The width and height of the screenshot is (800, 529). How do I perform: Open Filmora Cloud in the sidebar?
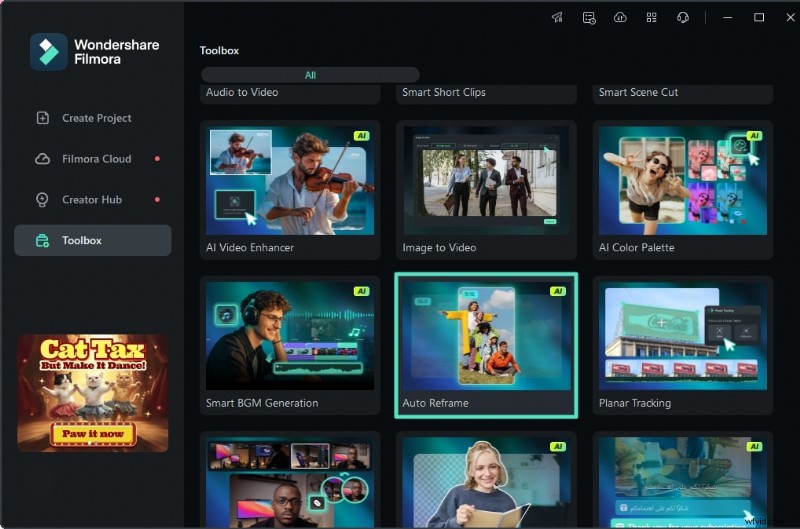96,159
